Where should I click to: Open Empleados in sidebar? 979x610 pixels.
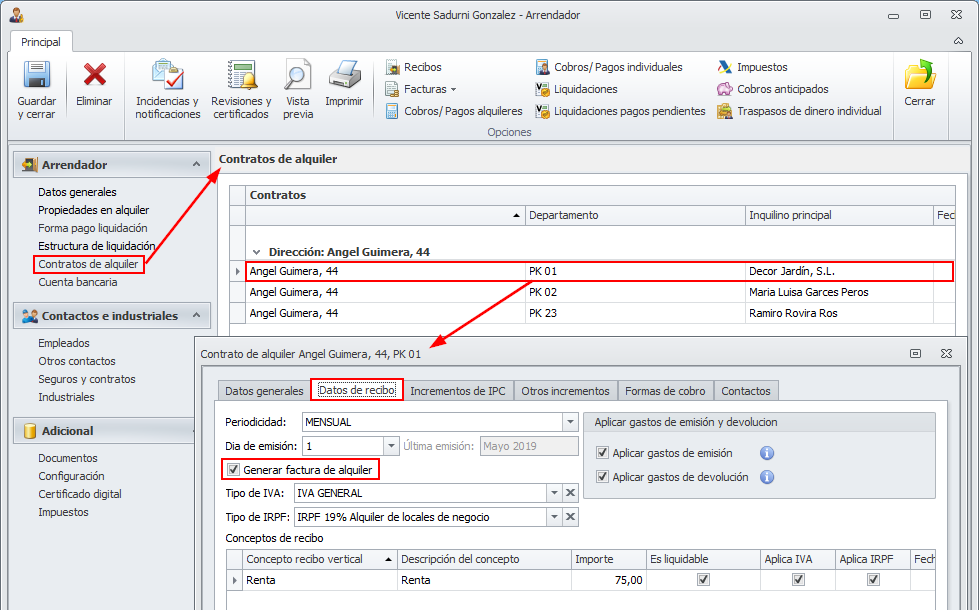pos(64,343)
